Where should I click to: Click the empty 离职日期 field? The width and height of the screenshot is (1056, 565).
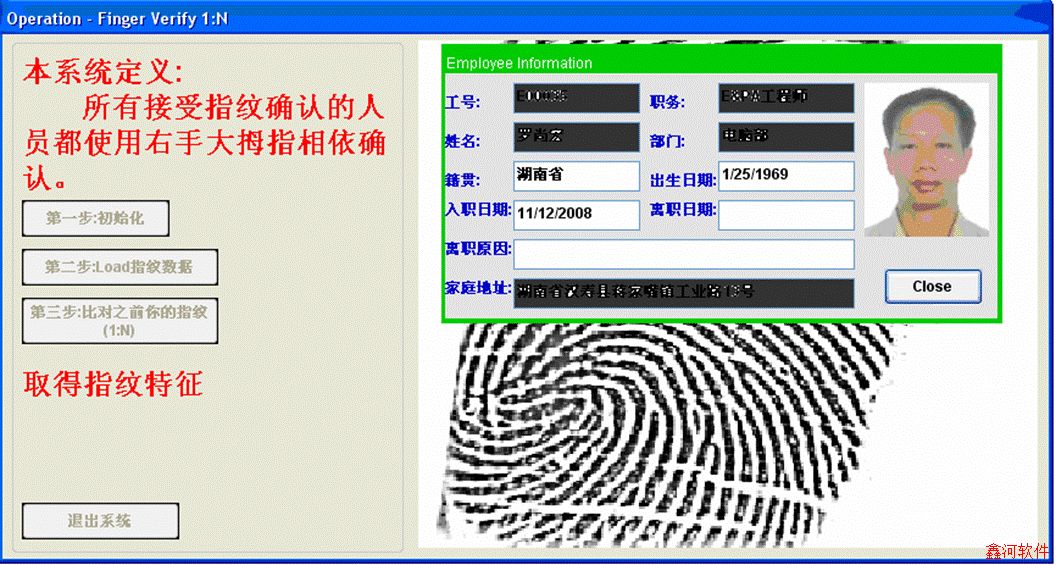click(x=786, y=215)
